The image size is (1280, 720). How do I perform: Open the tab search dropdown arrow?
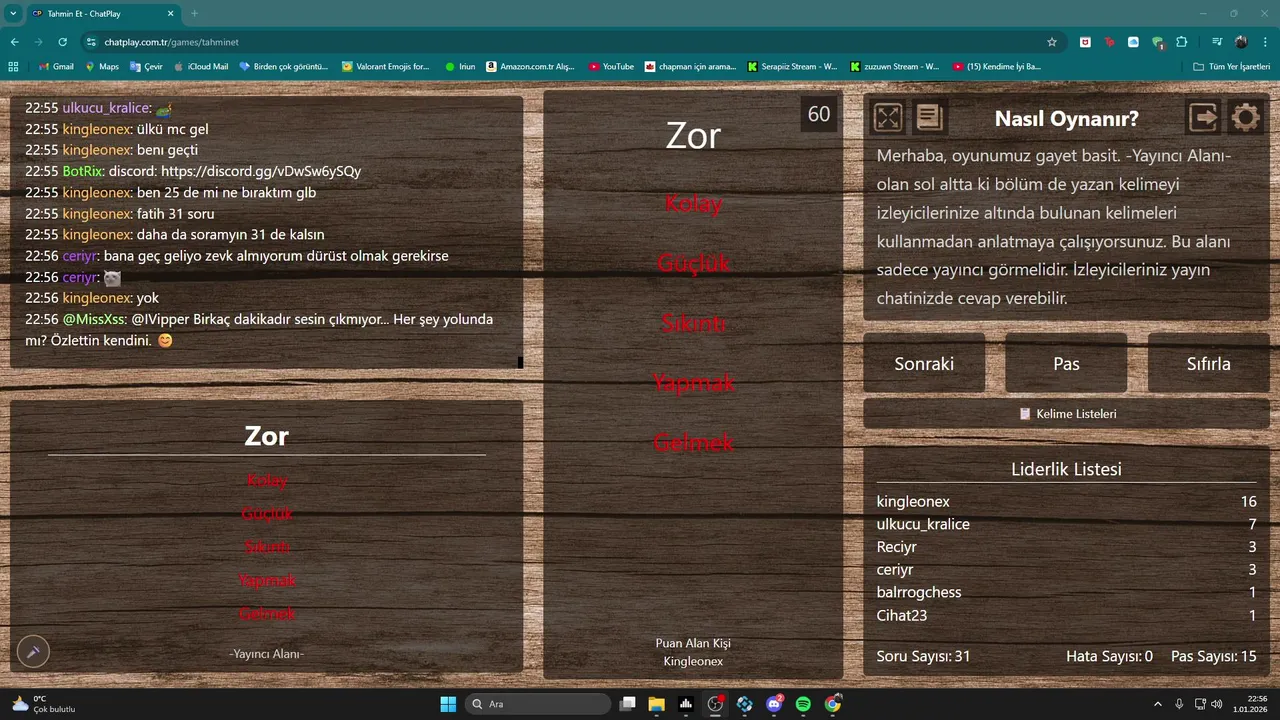coord(13,13)
